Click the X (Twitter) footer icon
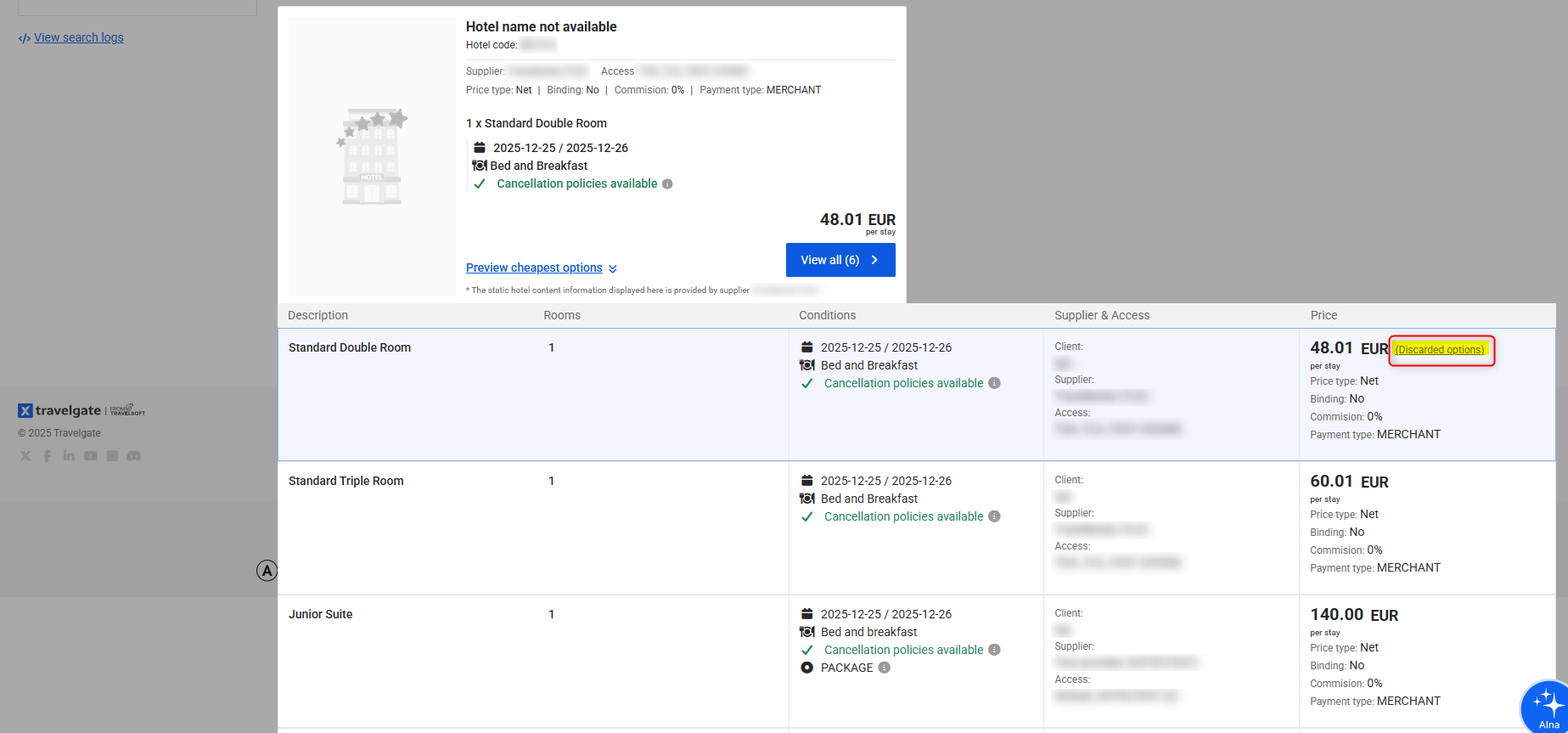 point(25,456)
